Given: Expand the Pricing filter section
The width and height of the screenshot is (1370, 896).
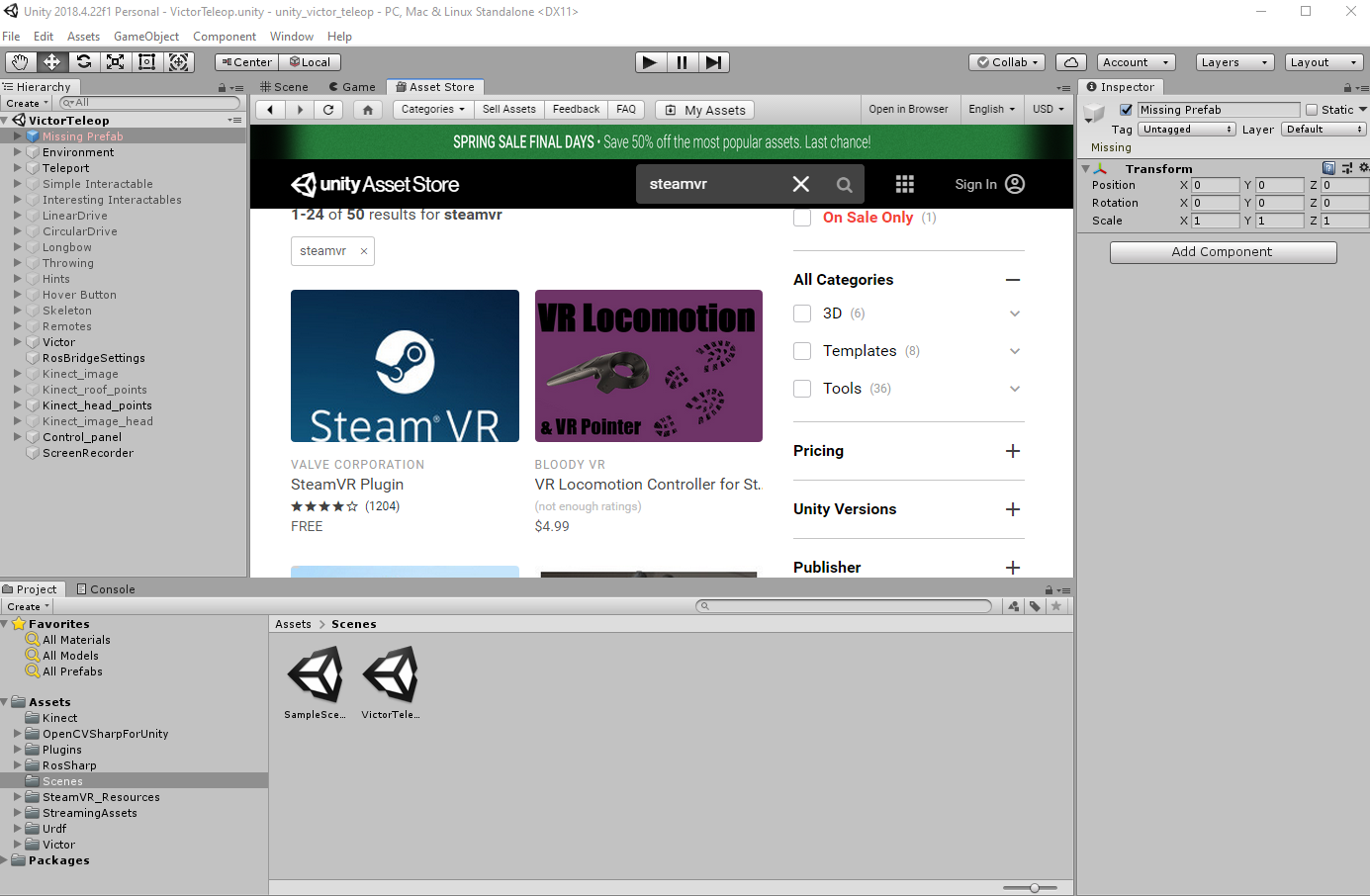Looking at the screenshot, I should point(1013,451).
